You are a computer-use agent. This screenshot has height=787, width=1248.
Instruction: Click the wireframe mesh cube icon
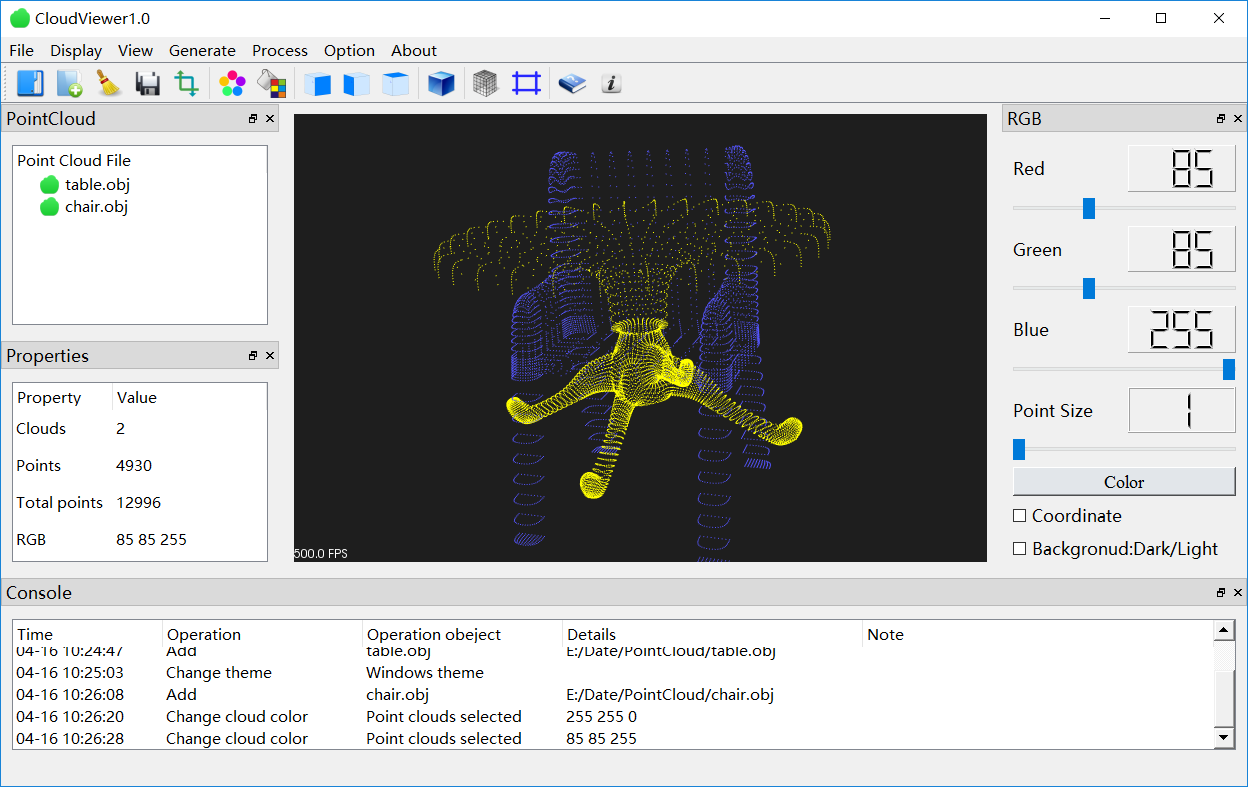pos(485,83)
